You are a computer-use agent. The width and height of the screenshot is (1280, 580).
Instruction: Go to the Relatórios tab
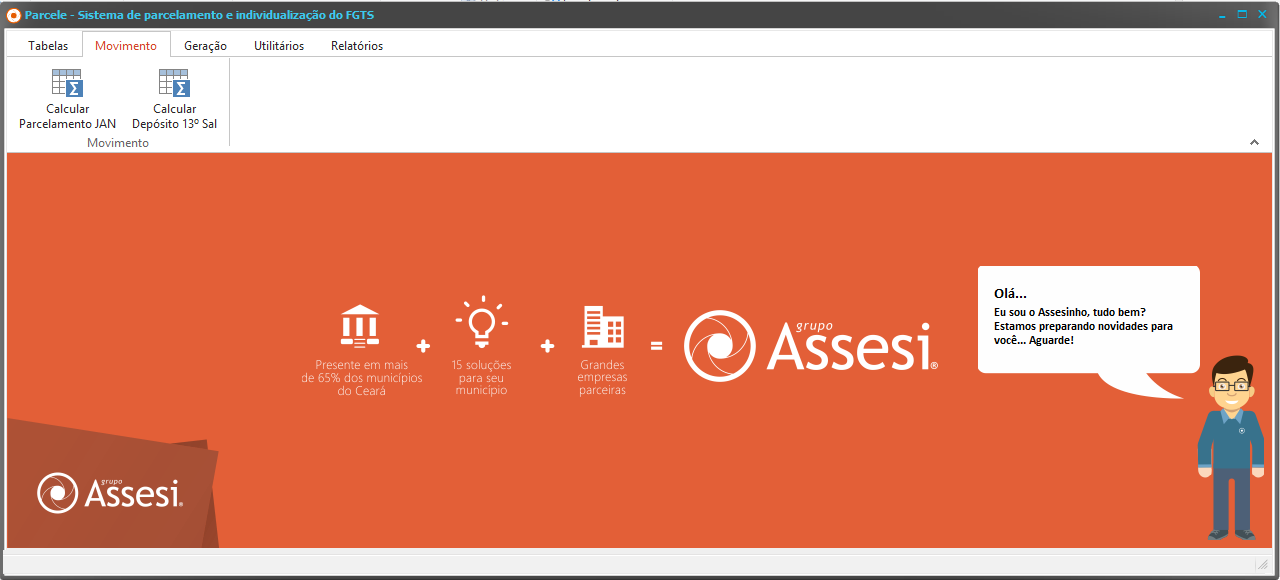[357, 45]
